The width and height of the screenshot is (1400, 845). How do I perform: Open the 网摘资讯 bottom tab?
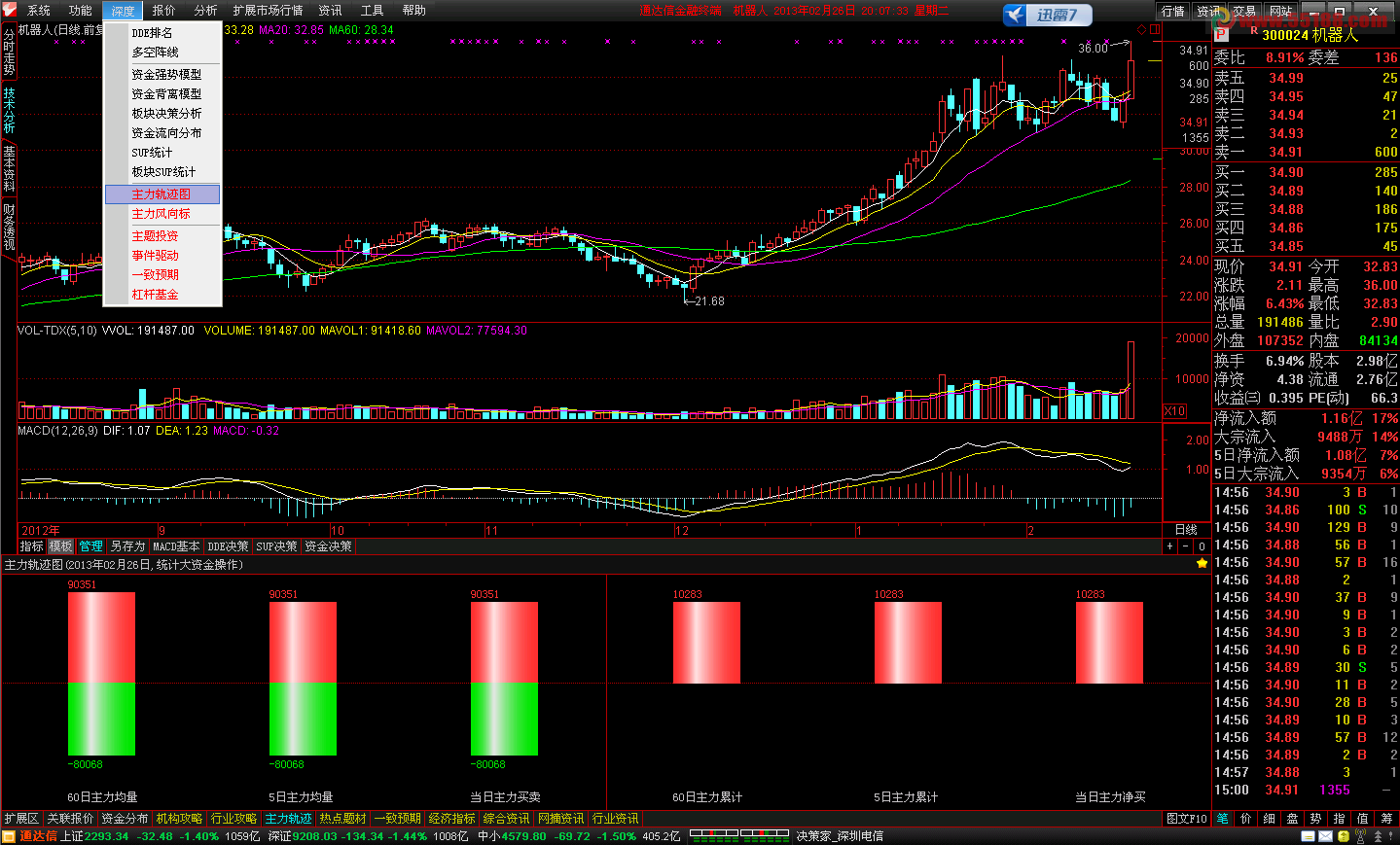click(561, 819)
